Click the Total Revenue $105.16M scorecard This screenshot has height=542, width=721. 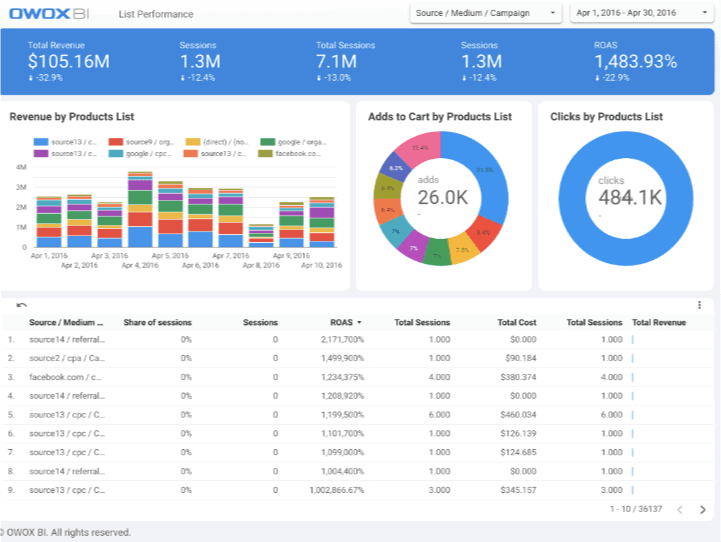coord(69,61)
